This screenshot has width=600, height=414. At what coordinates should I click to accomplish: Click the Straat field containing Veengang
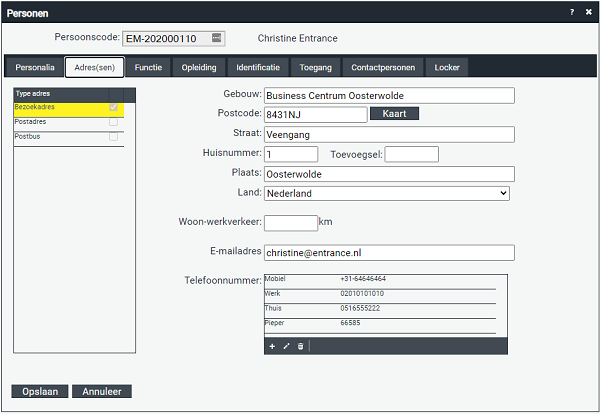click(389, 135)
